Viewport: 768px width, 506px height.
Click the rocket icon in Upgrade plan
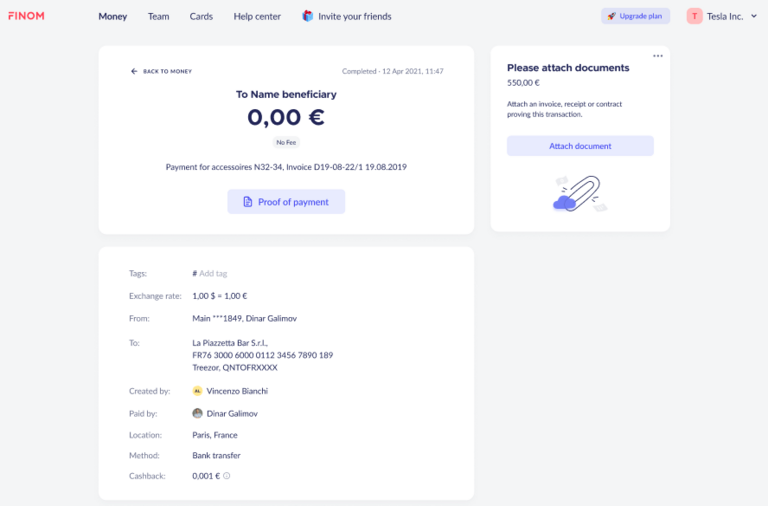pos(611,16)
